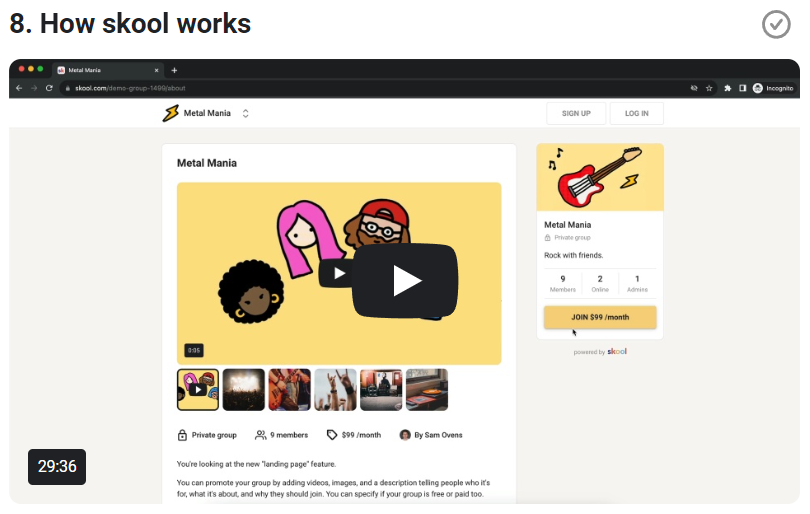
Task: Click the 2 Online stat
Action: [600, 284]
